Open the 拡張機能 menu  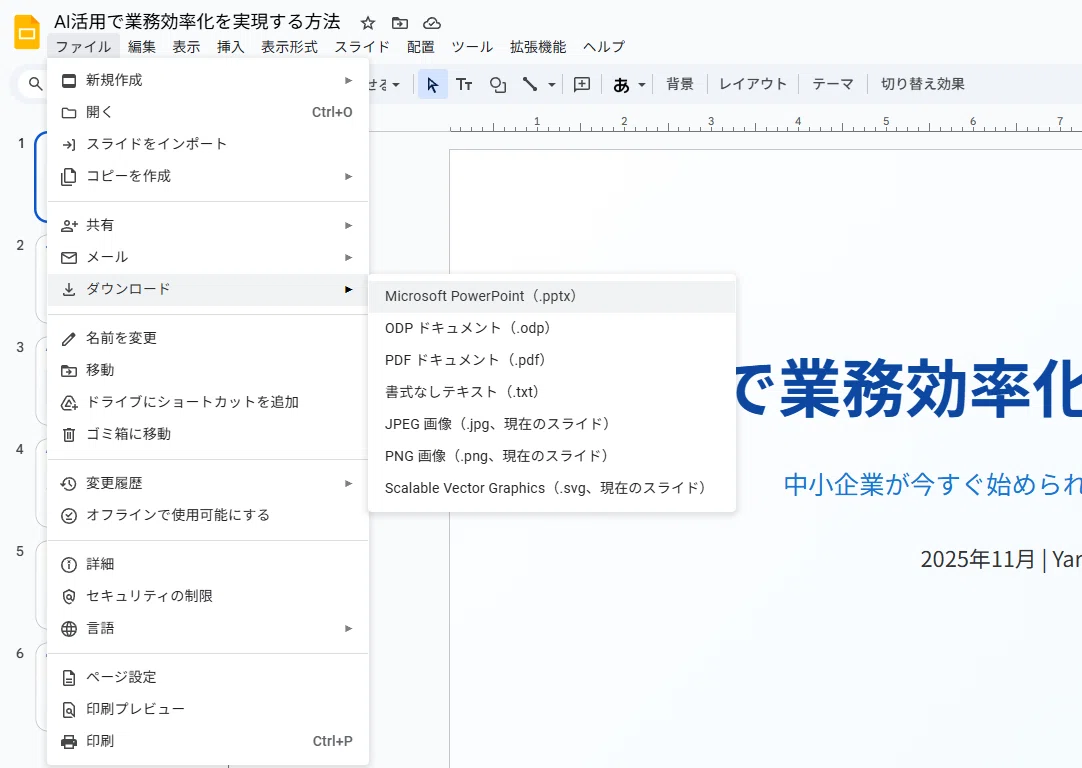coord(538,46)
